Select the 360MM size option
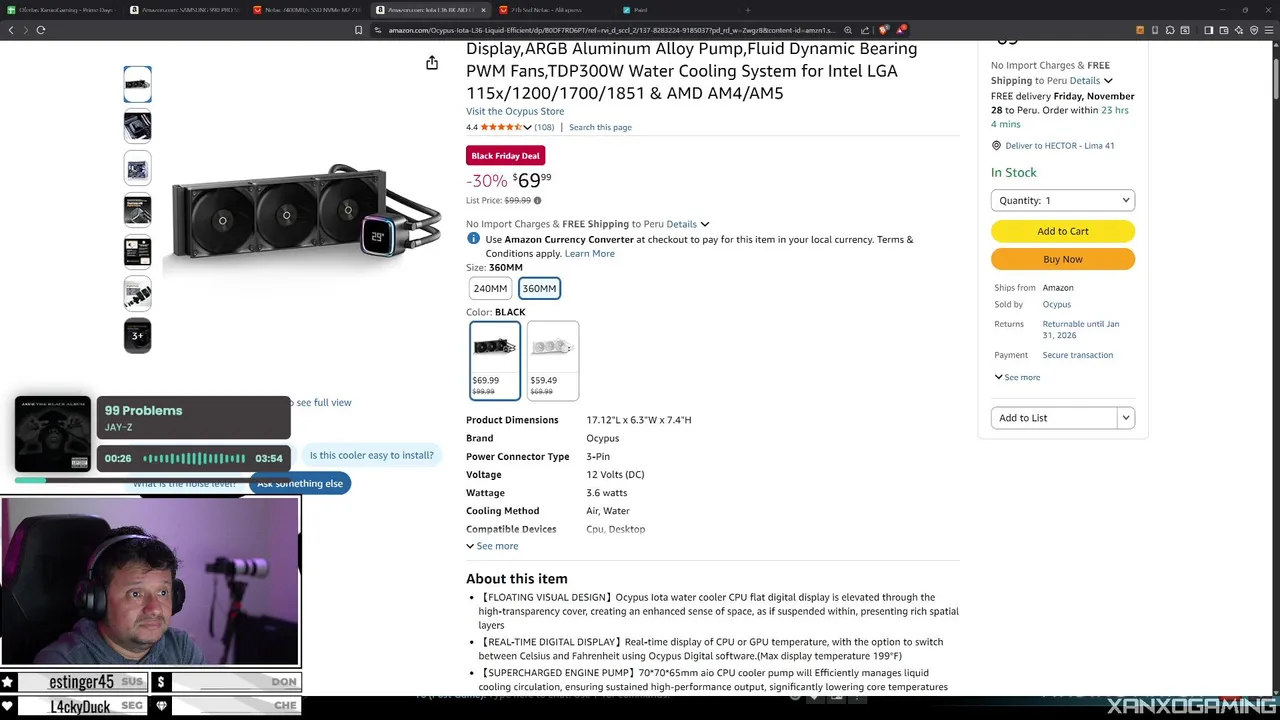 (539, 288)
